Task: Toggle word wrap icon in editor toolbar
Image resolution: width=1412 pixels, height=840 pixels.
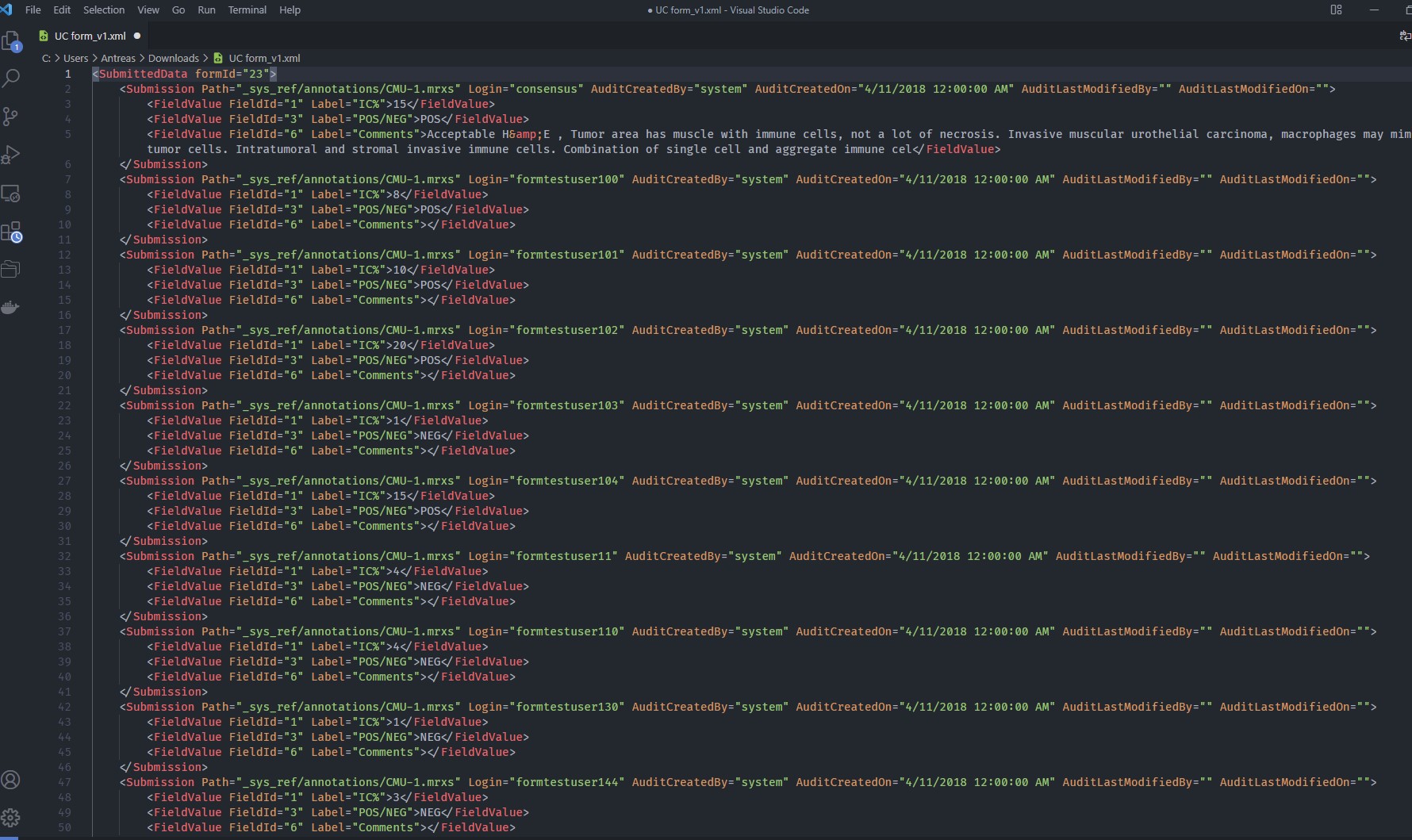Action: (x=1405, y=36)
